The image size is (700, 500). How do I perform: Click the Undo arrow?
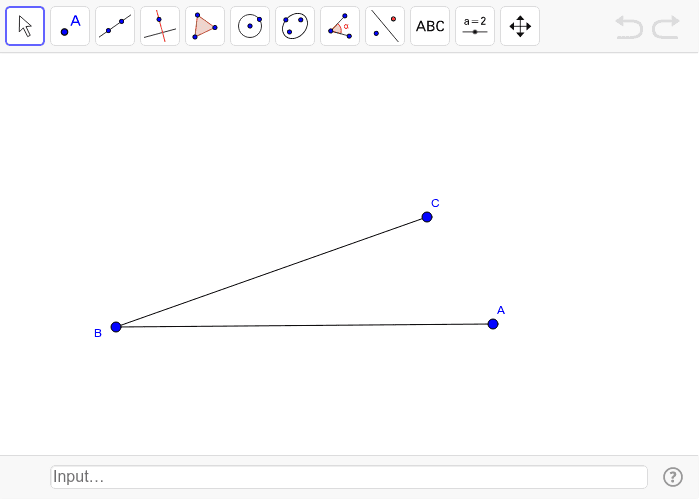coord(629,27)
